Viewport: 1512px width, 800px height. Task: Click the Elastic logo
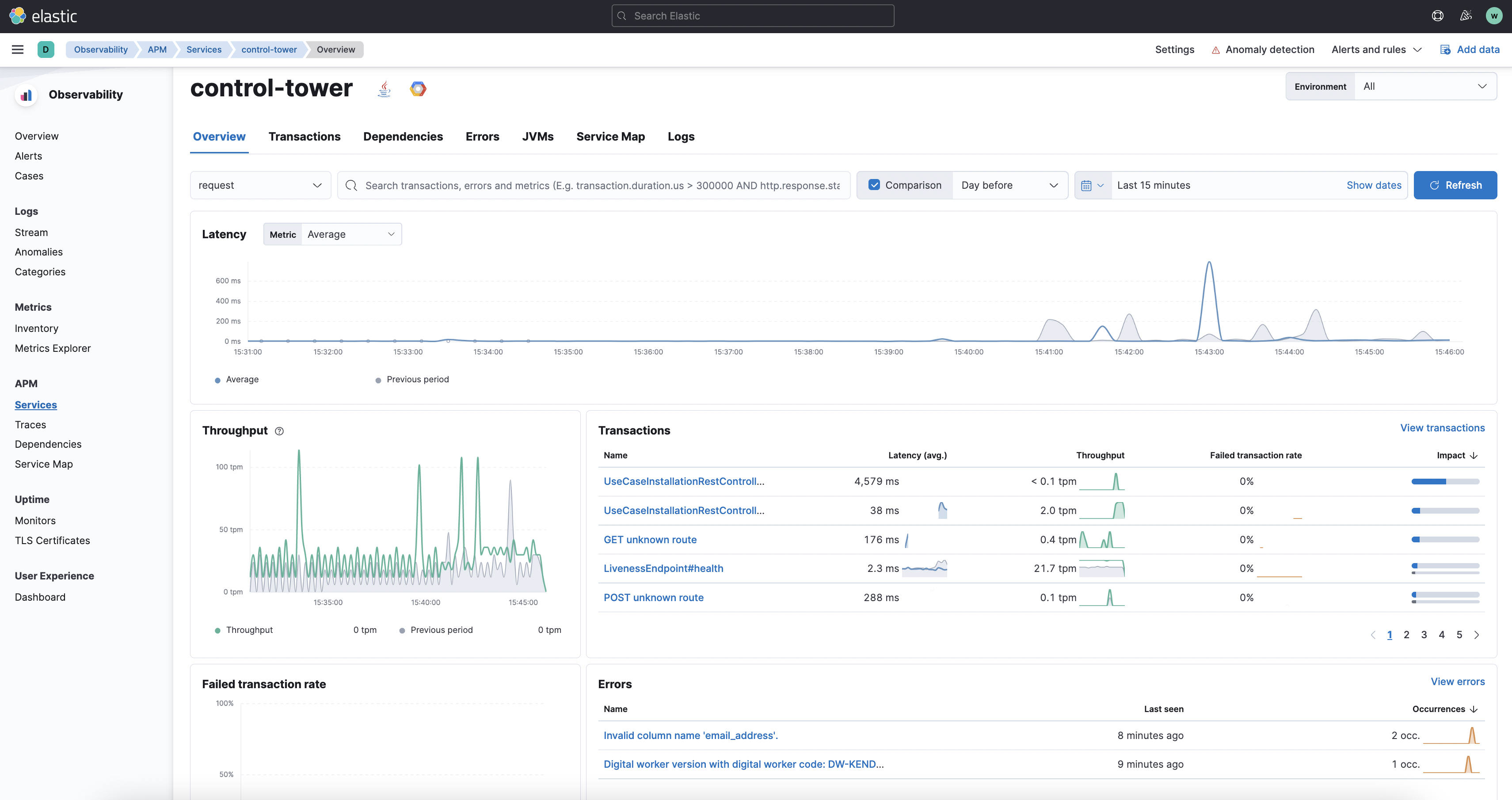43,16
